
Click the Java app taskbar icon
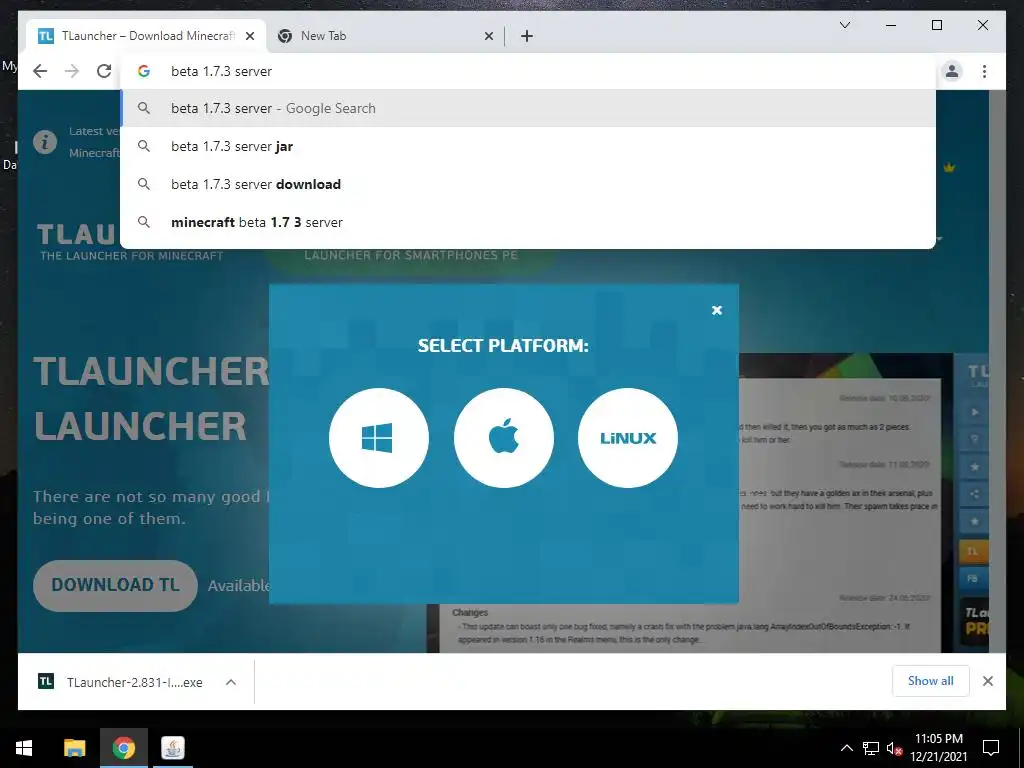173,748
